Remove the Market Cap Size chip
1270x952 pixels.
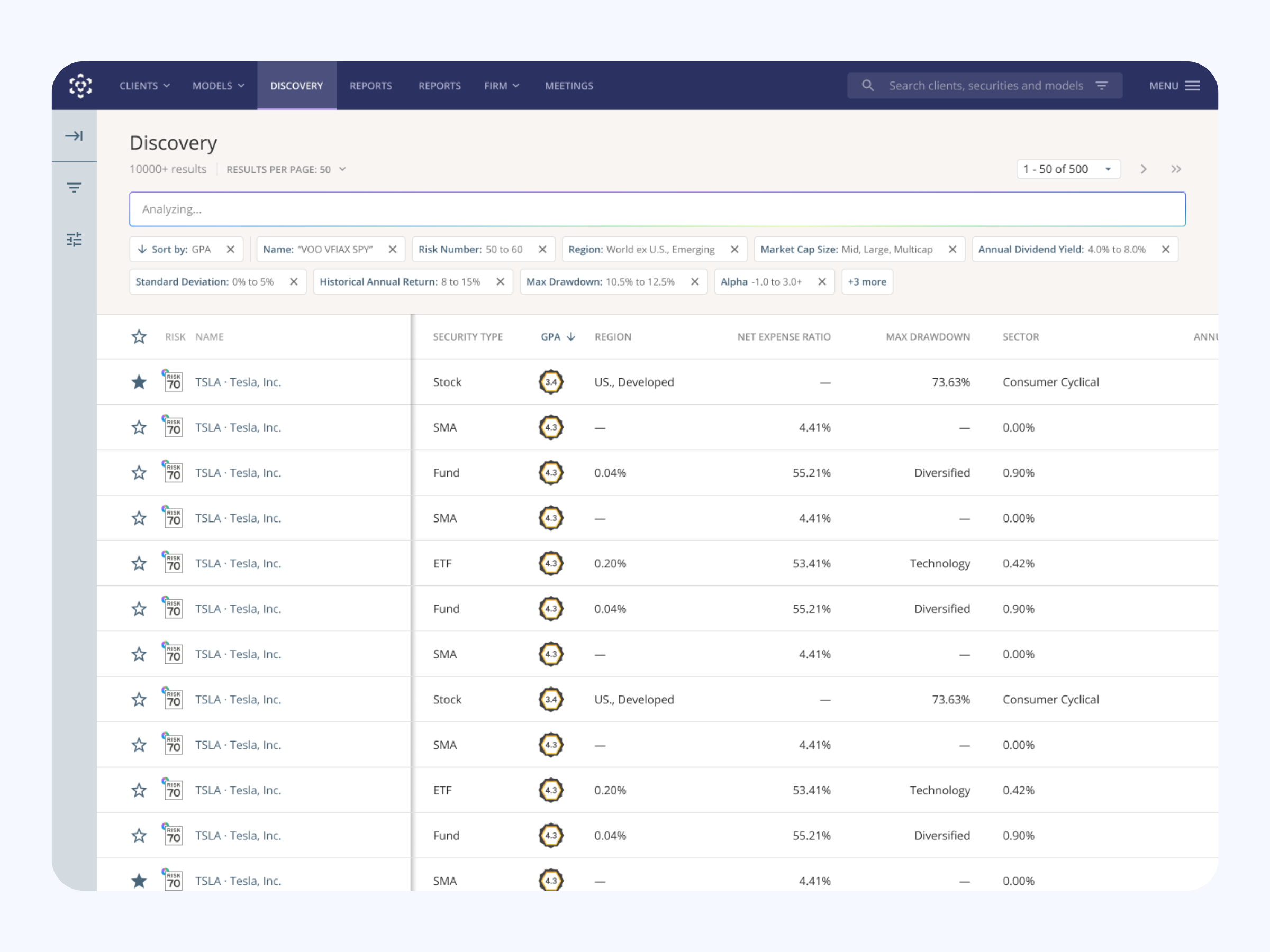click(x=952, y=250)
